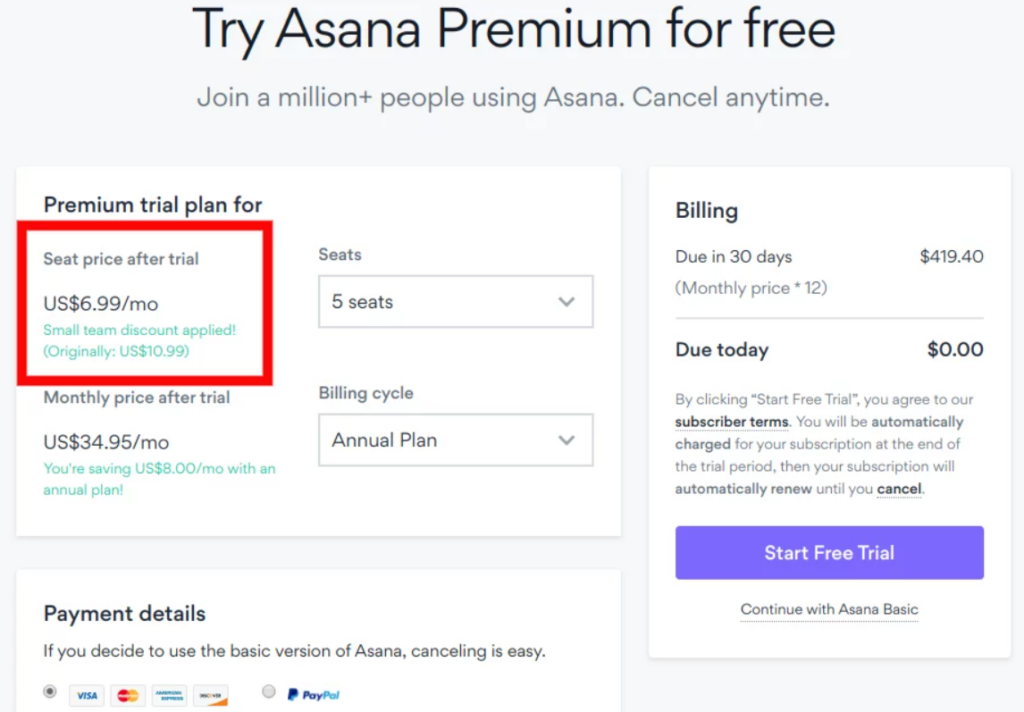This screenshot has height=712, width=1024.
Task: Click the chevron arrow in Billing cycle selector
Action: click(566, 440)
